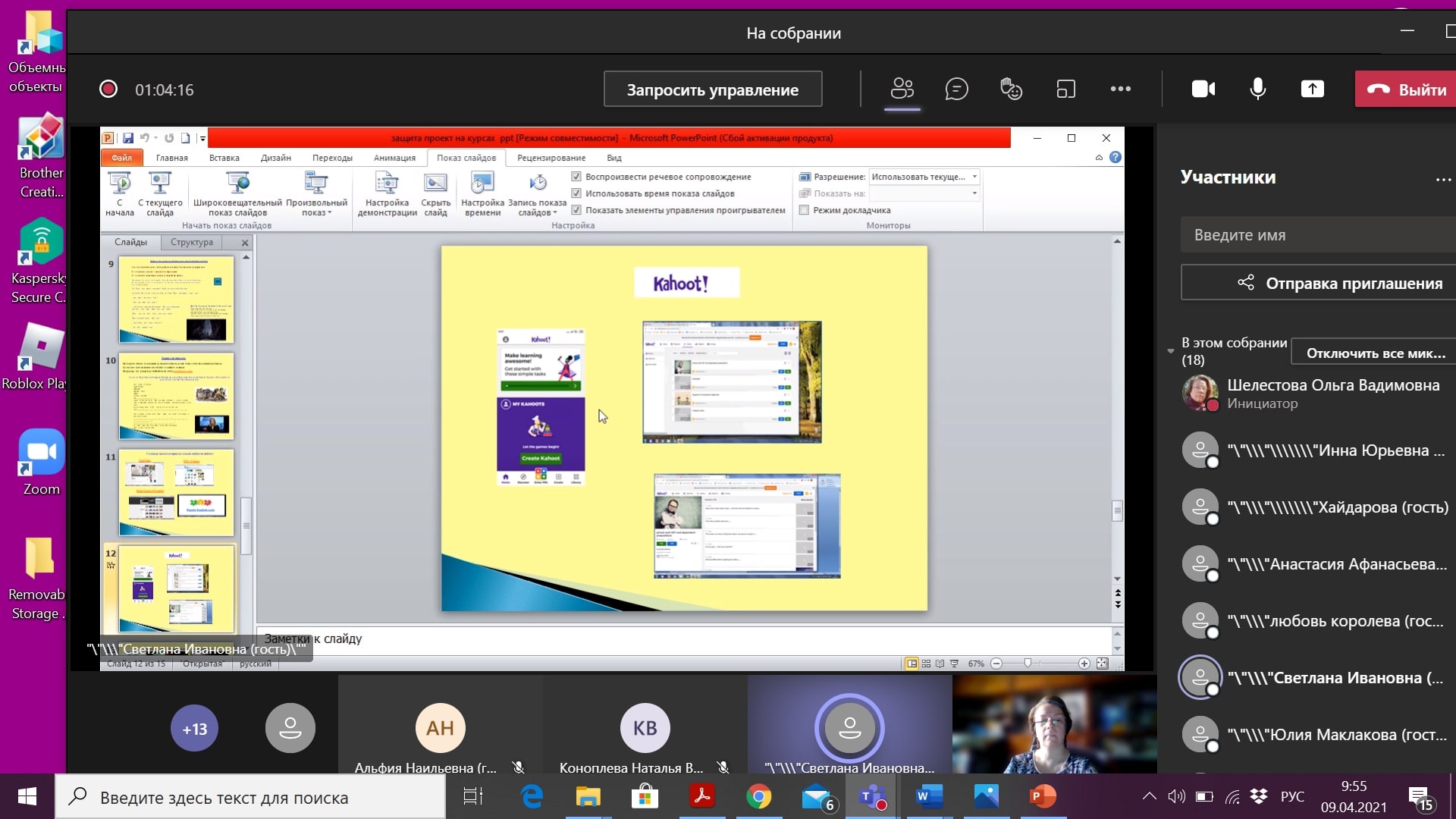The height and width of the screenshot is (819, 1456).
Task: Show hidden system tray icons
Action: (1149, 796)
